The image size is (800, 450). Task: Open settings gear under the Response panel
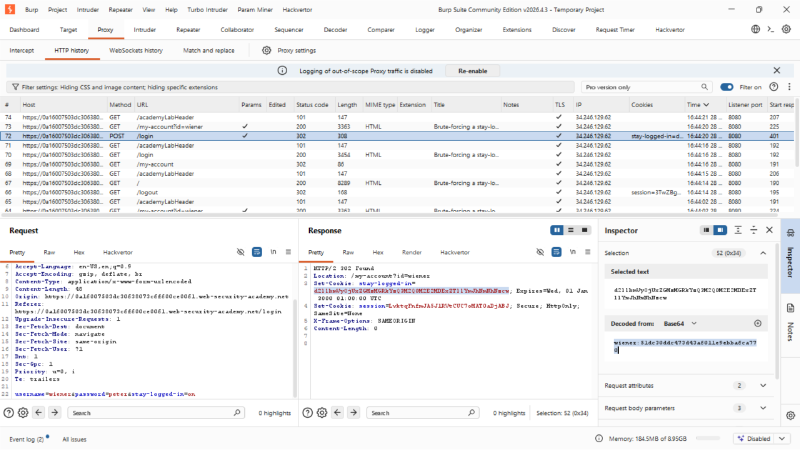pyautogui.click(x=322, y=413)
